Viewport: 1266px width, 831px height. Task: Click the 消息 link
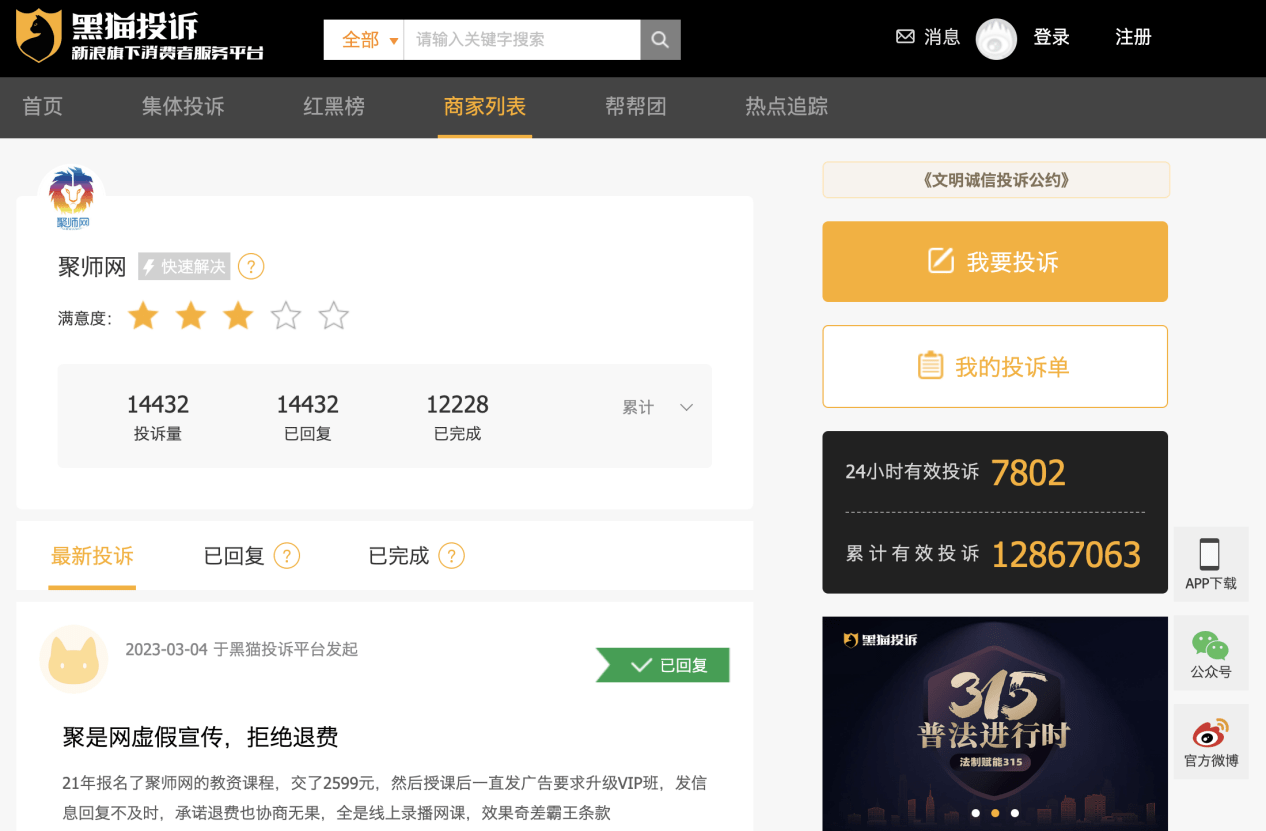click(x=942, y=37)
